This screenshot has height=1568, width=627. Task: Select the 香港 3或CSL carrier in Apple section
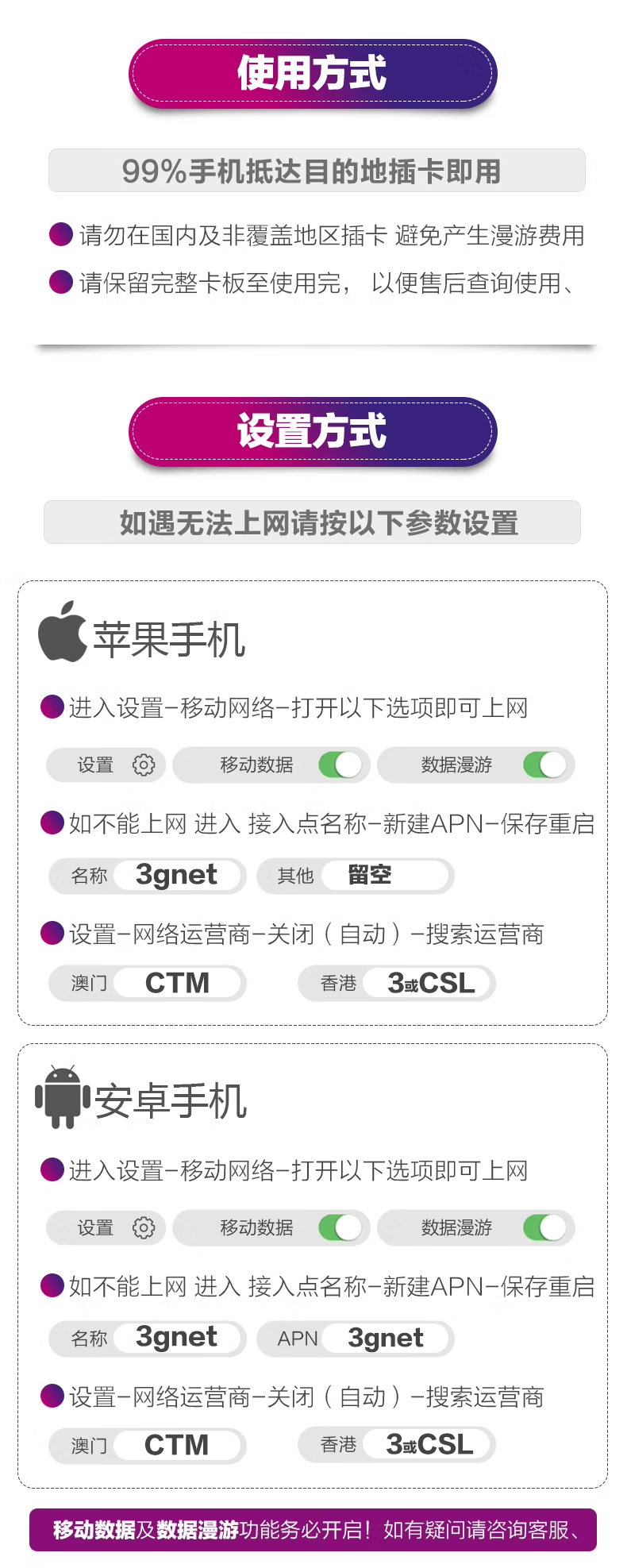click(429, 983)
